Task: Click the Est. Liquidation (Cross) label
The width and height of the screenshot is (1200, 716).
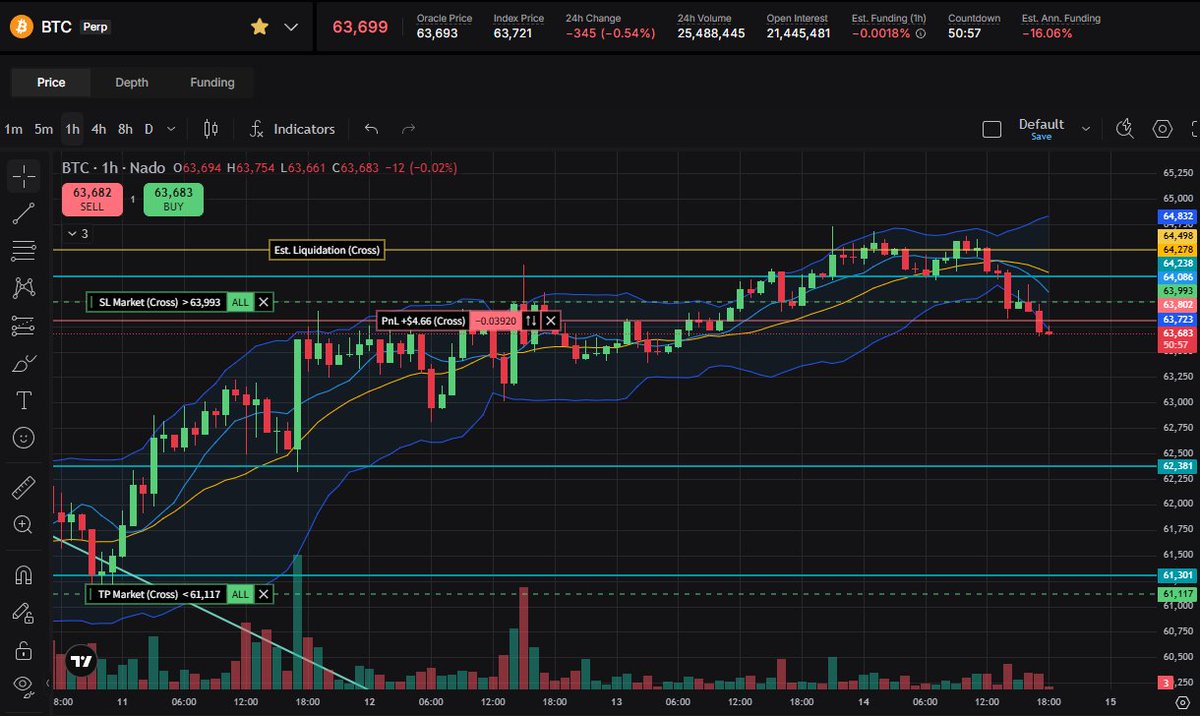Action: (327, 250)
